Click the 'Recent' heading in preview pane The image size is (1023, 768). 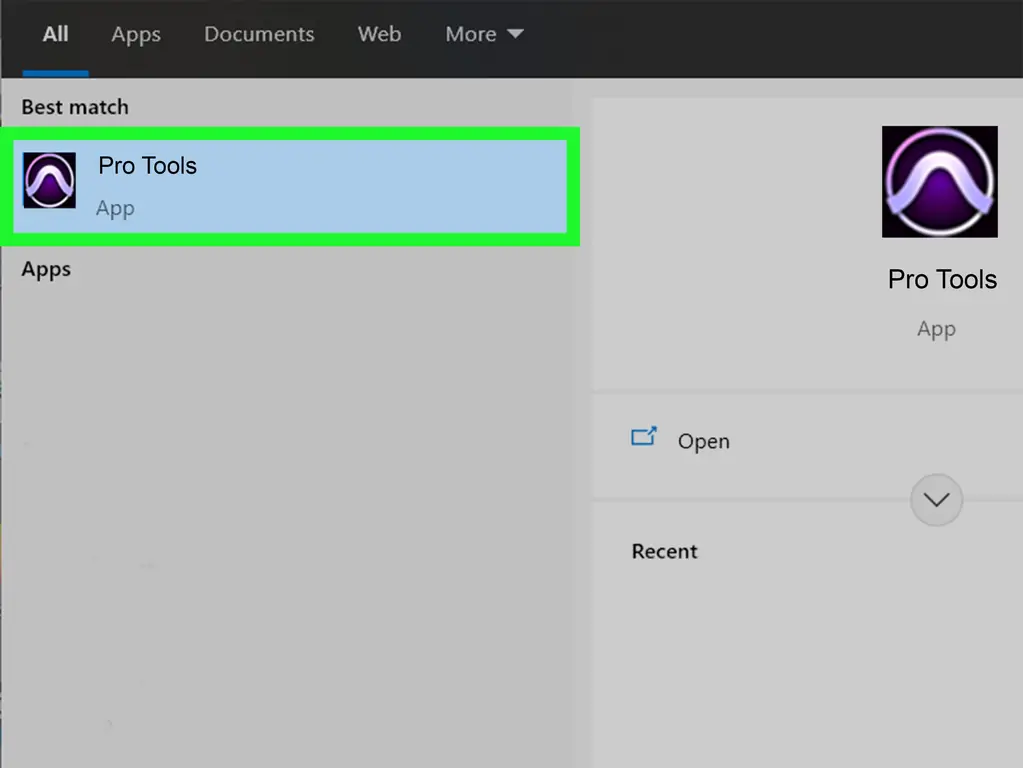tap(664, 551)
